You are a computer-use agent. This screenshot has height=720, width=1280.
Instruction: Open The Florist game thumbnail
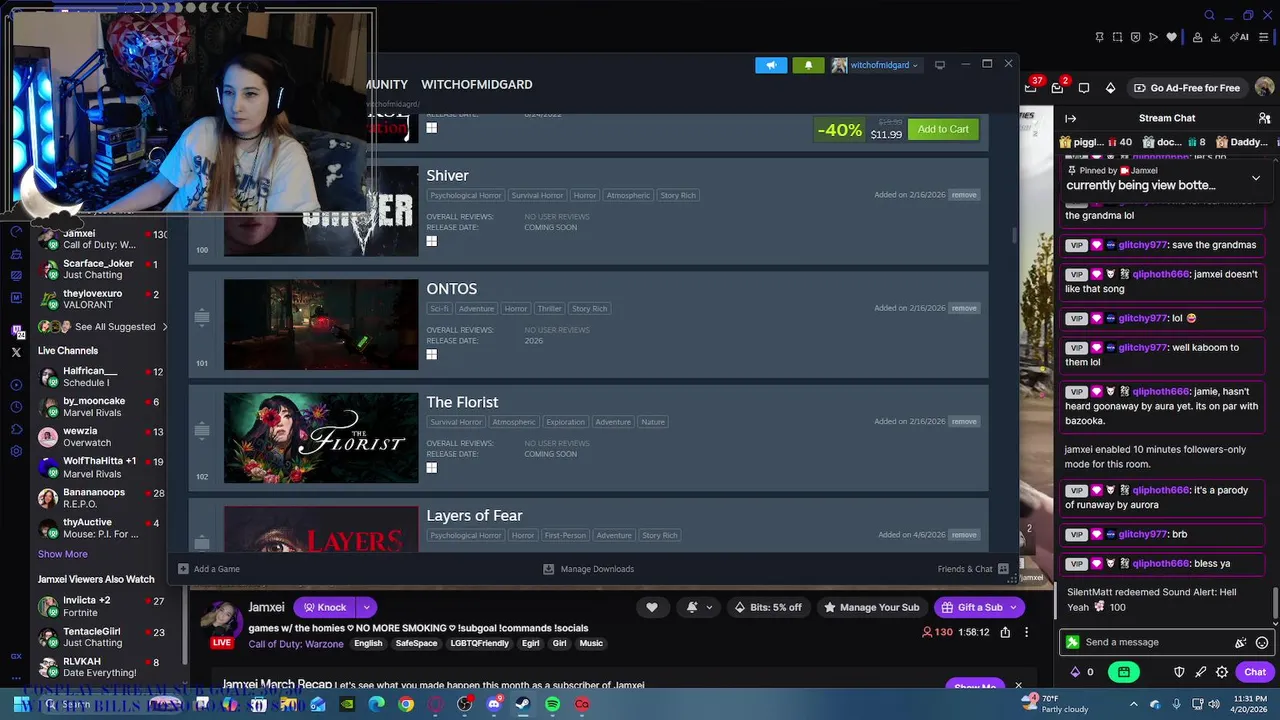[x=321, y=437]
